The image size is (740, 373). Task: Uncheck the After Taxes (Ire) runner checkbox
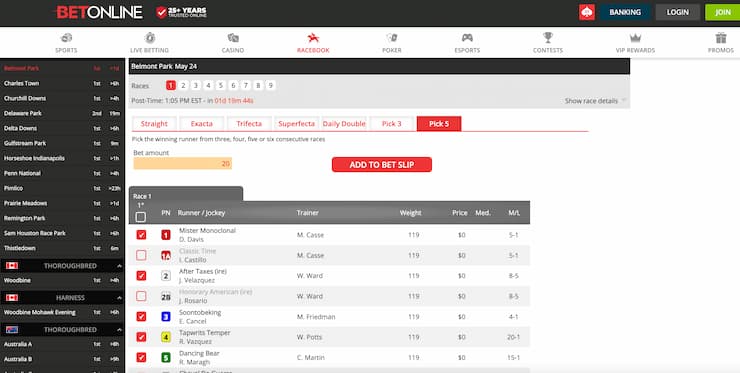click(x=141, y=276)
